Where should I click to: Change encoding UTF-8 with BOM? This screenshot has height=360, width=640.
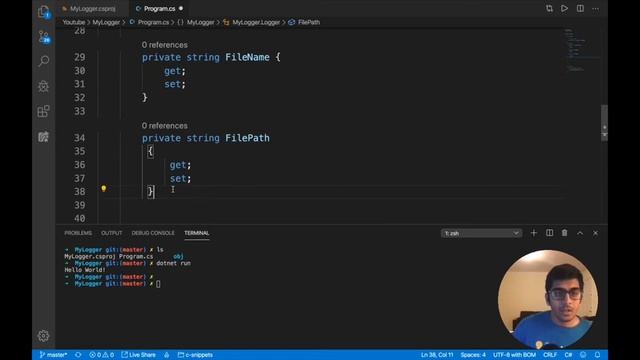pyautogui.click(x=514, y=355)
